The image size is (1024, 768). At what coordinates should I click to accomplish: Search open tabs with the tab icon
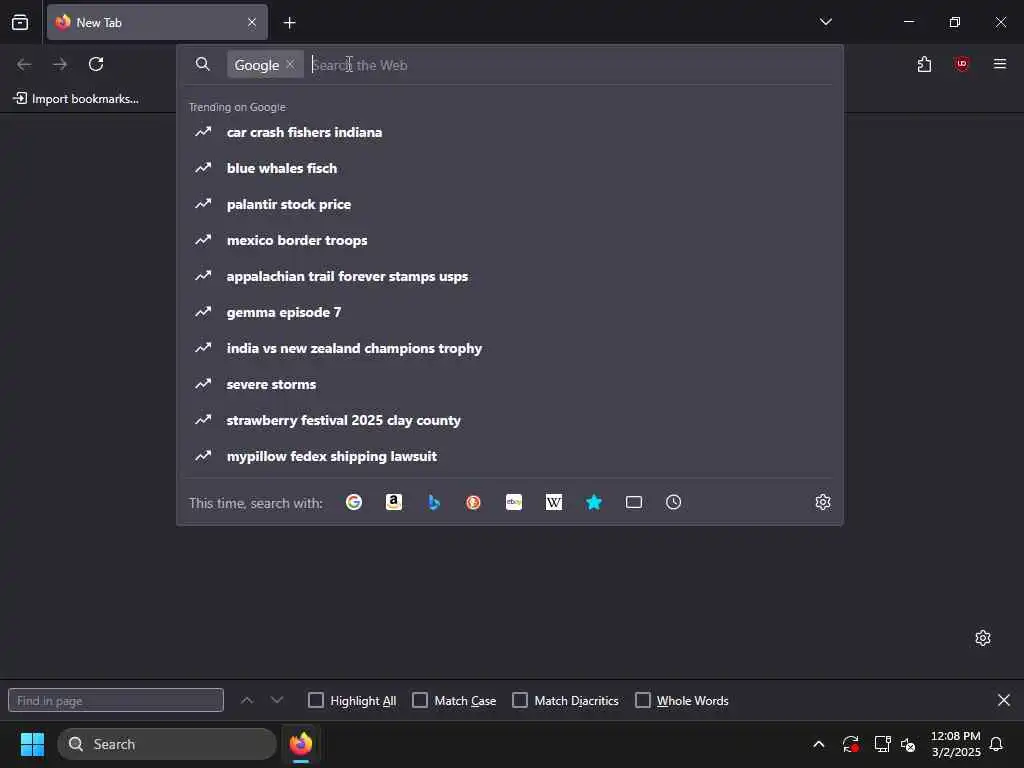(x=633, y=502)
